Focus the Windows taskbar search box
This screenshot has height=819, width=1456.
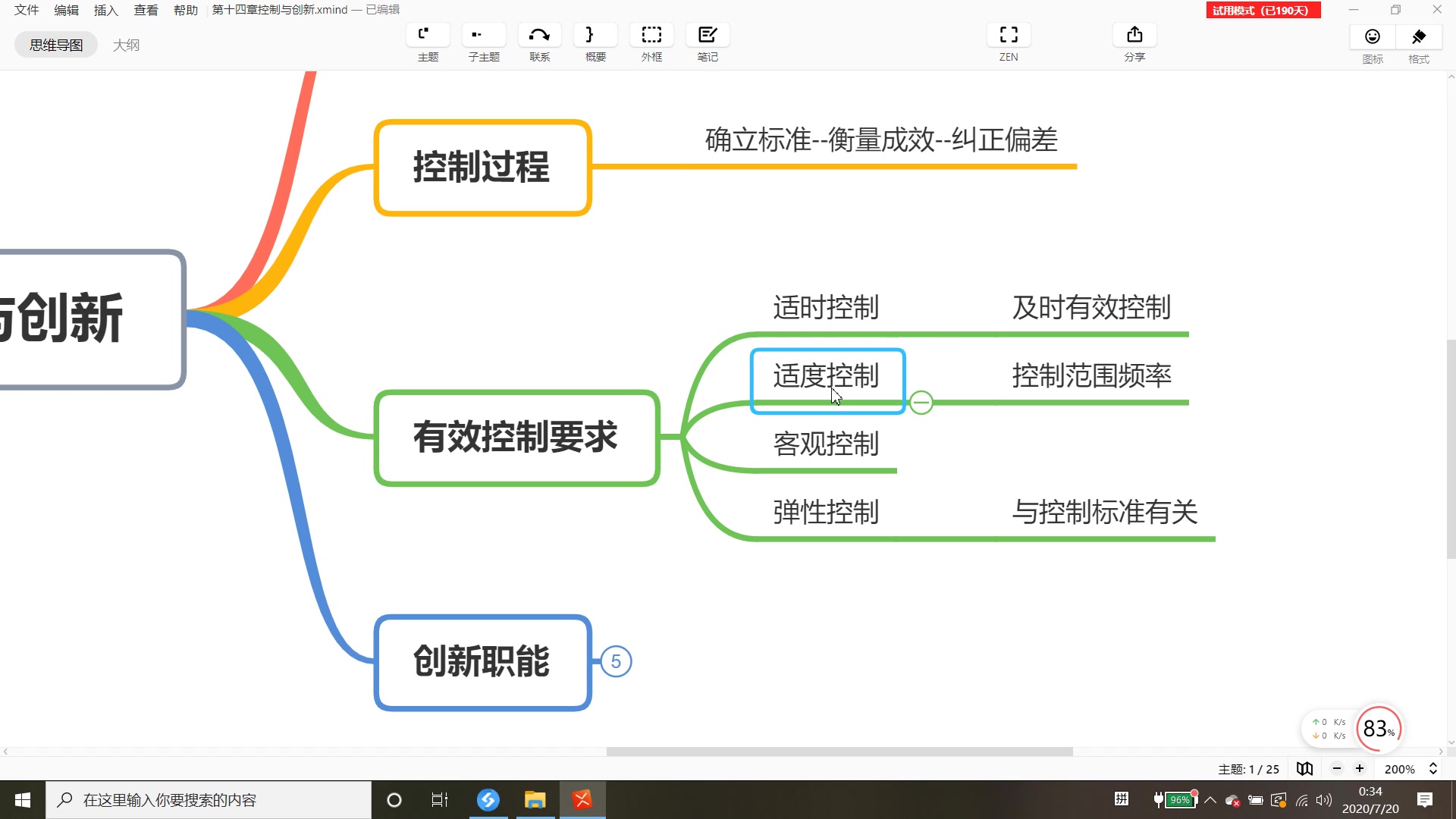(x=209, y=800)
